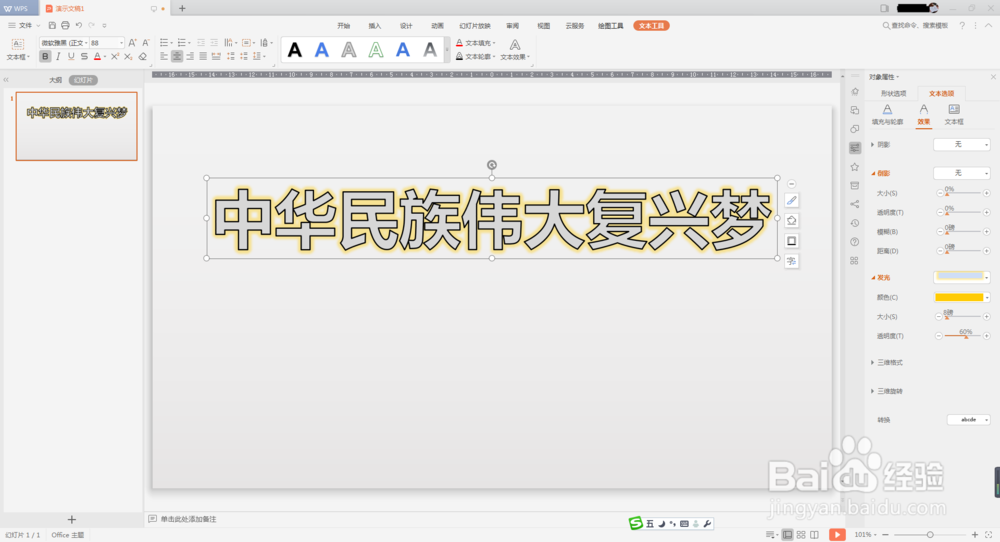Toggle Underline formatting
1000x542 pixels.
click(71, 57)
